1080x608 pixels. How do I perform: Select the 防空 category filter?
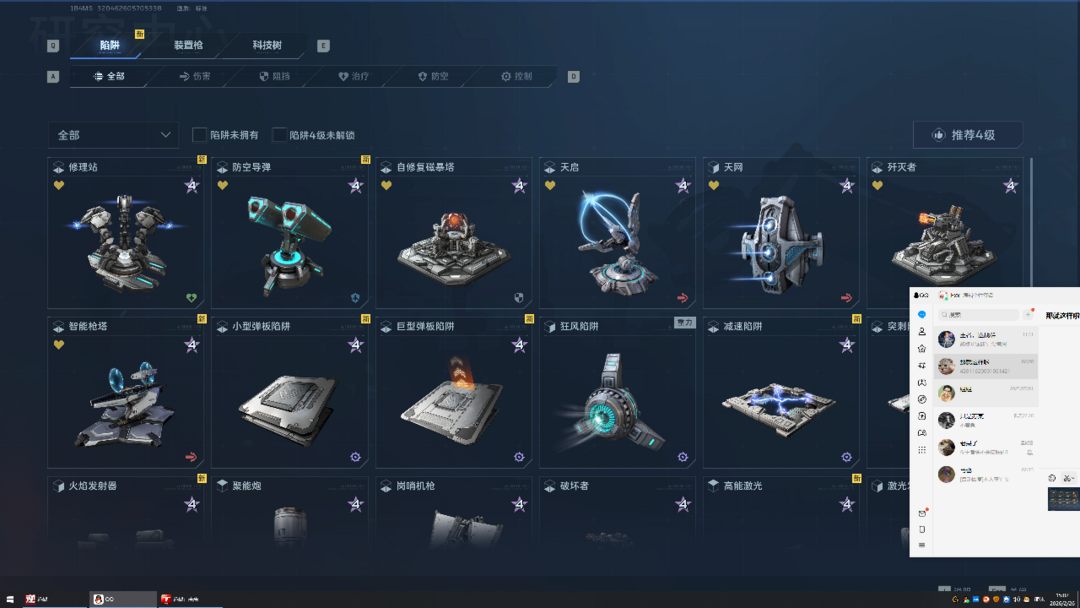pos(433,76)
